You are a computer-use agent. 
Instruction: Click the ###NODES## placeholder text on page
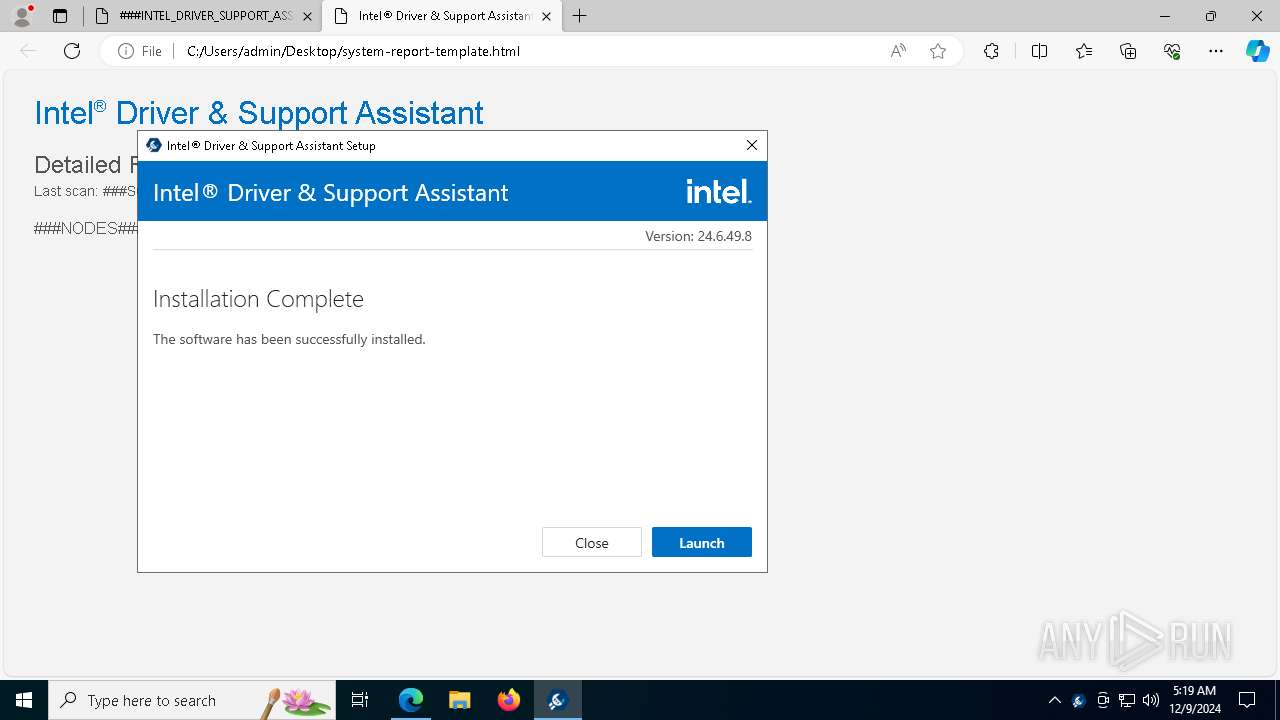coord(85,228)
